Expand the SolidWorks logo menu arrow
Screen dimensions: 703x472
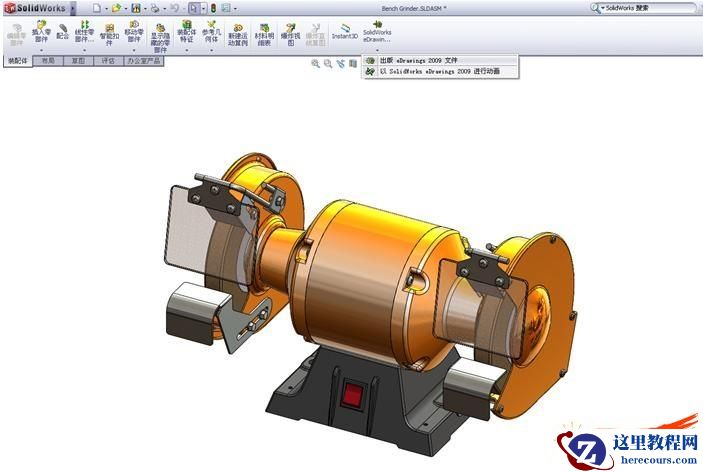[73, 8]
